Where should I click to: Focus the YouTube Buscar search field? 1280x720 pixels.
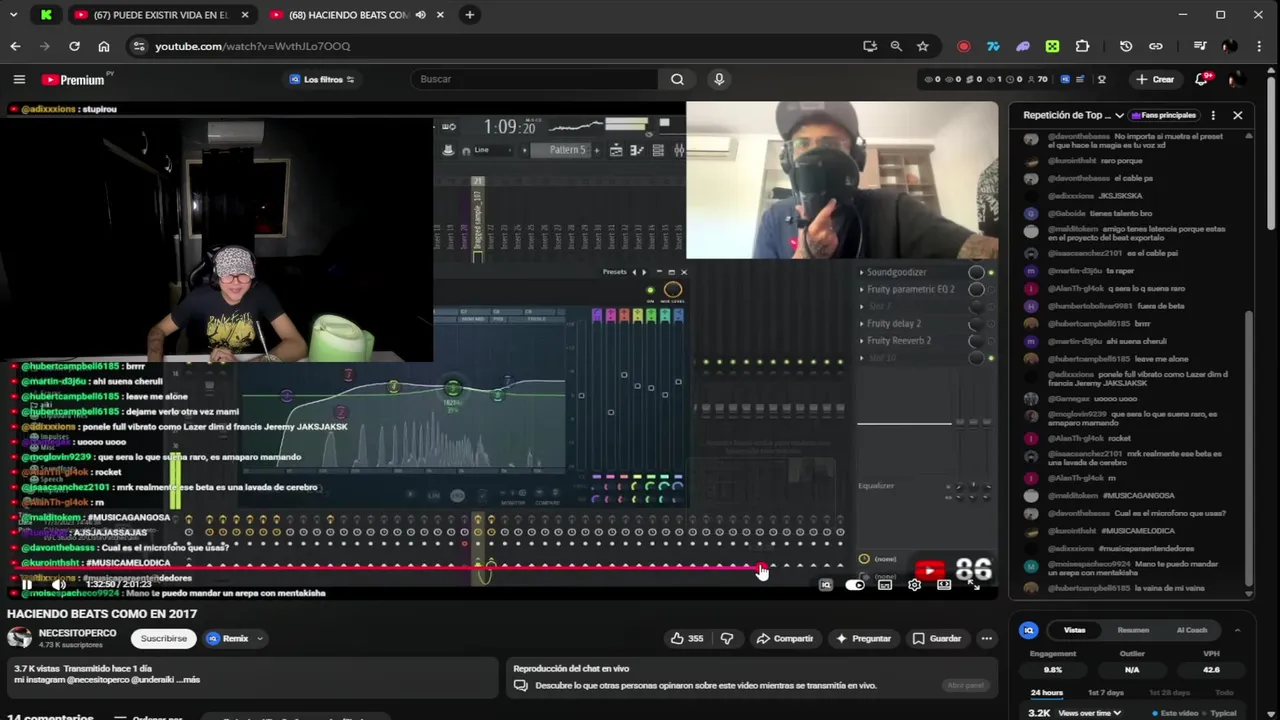pyautogui.click(x=534, y=79)
